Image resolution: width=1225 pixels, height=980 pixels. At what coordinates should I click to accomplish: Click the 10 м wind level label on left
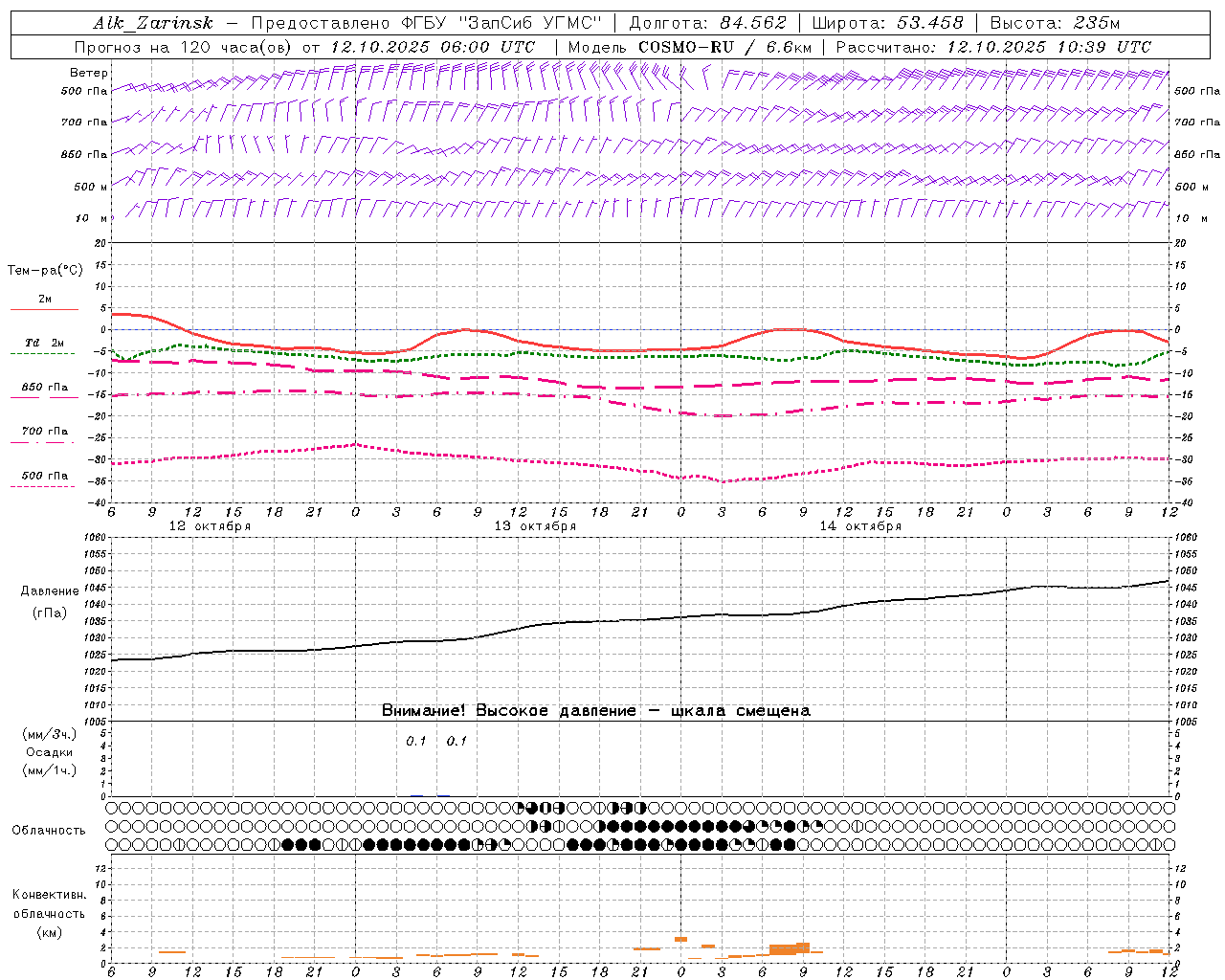[92, 218]
